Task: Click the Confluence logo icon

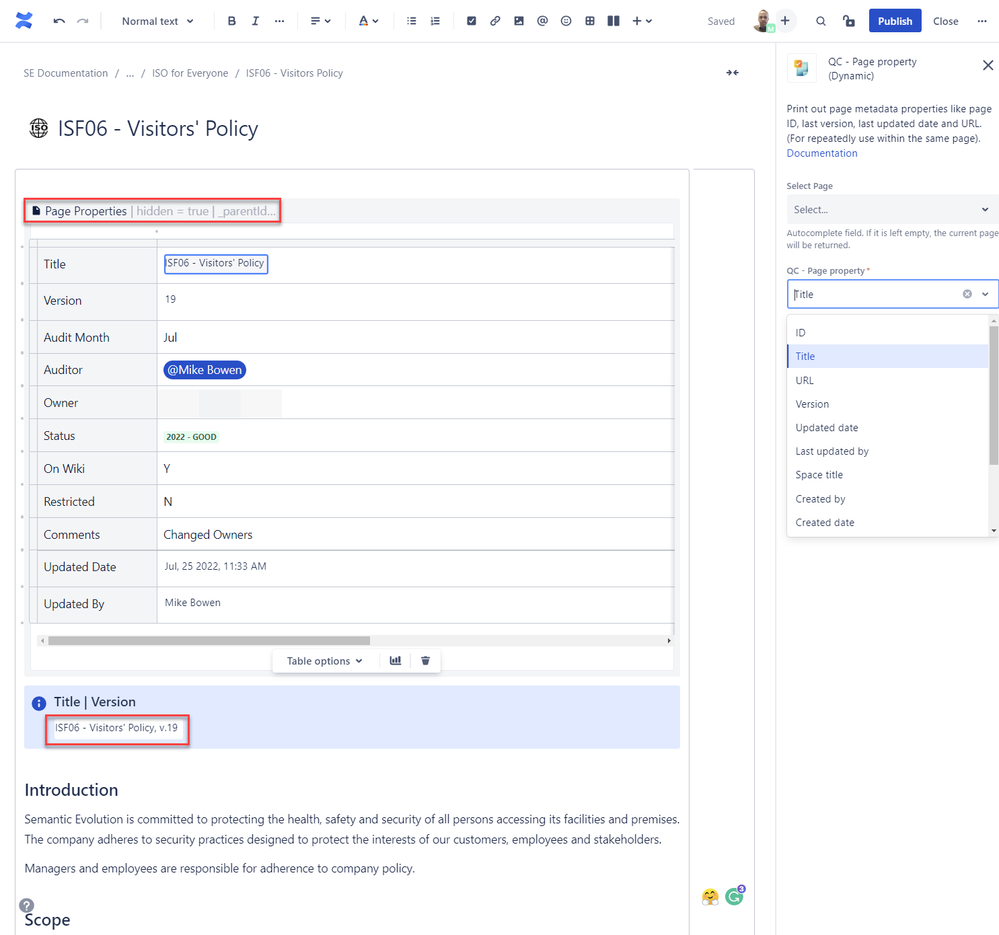Action: click(24, 21)
